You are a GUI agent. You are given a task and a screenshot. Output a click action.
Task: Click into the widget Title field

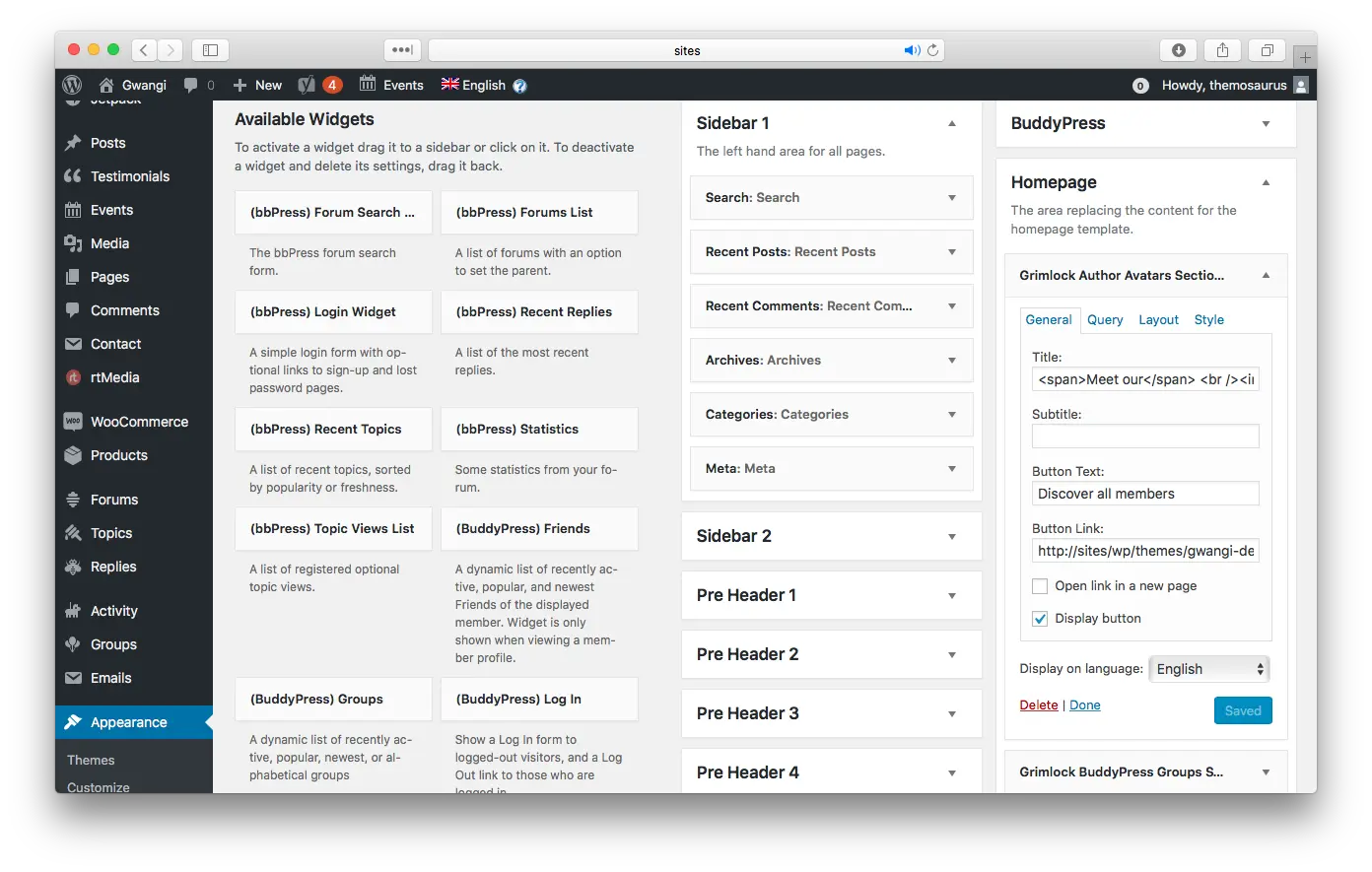(x=1145, y=379)
